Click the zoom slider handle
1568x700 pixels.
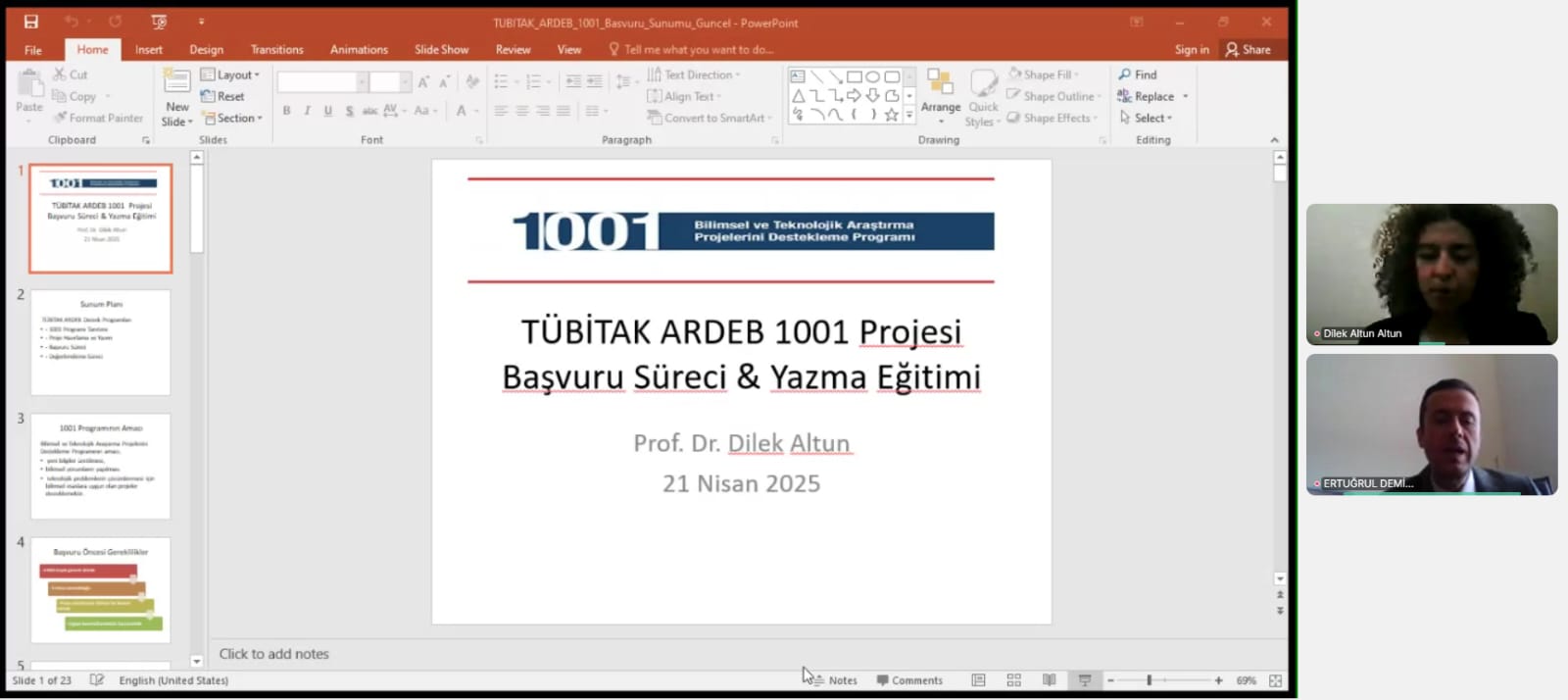click(1150, 680)
